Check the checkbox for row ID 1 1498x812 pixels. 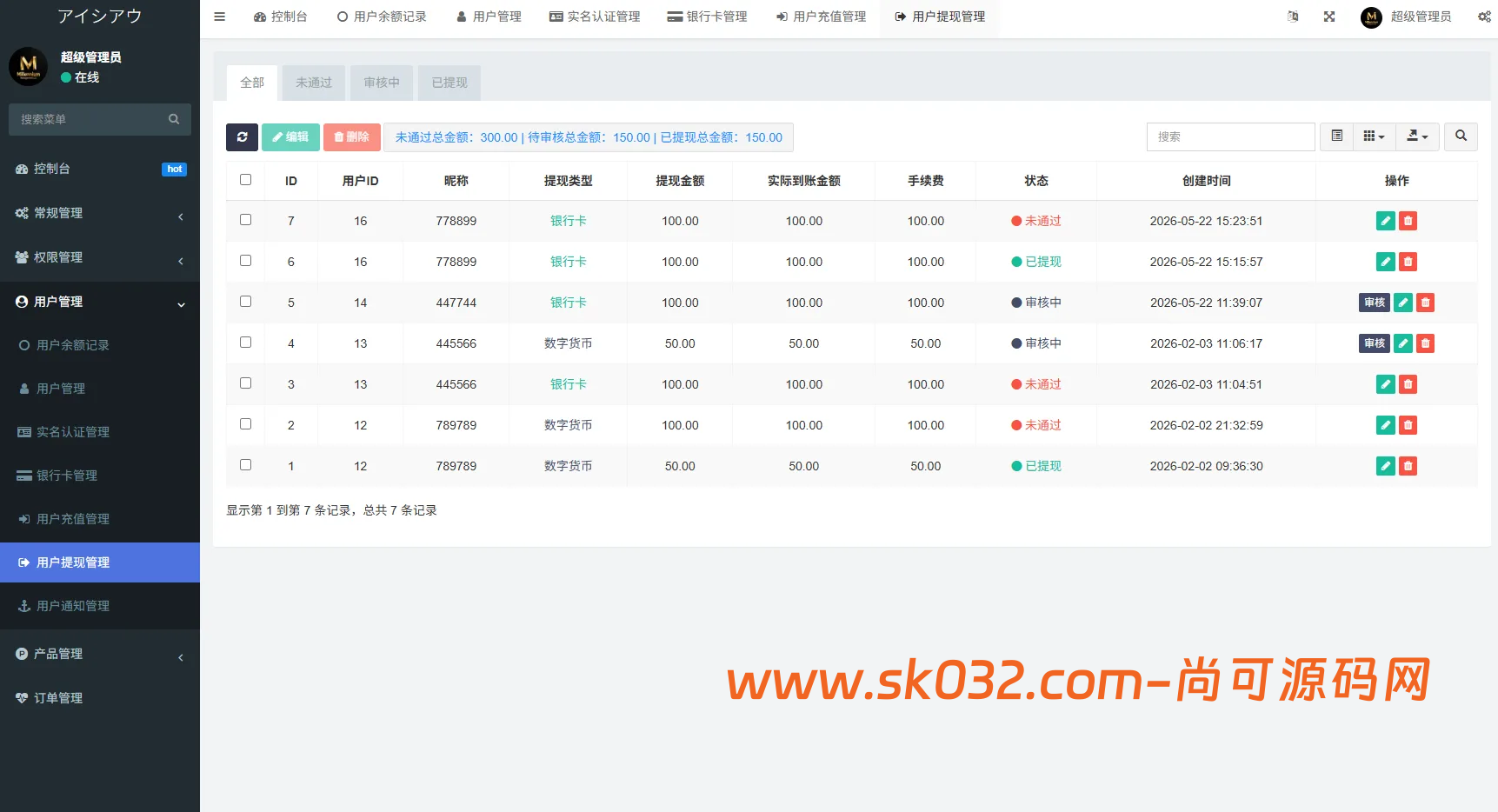click(x=245, y=465)
